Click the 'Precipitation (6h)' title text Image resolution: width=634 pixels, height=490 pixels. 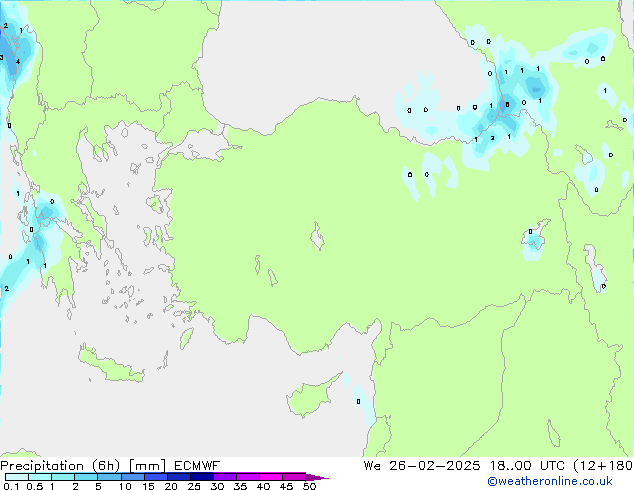[60, 466]
